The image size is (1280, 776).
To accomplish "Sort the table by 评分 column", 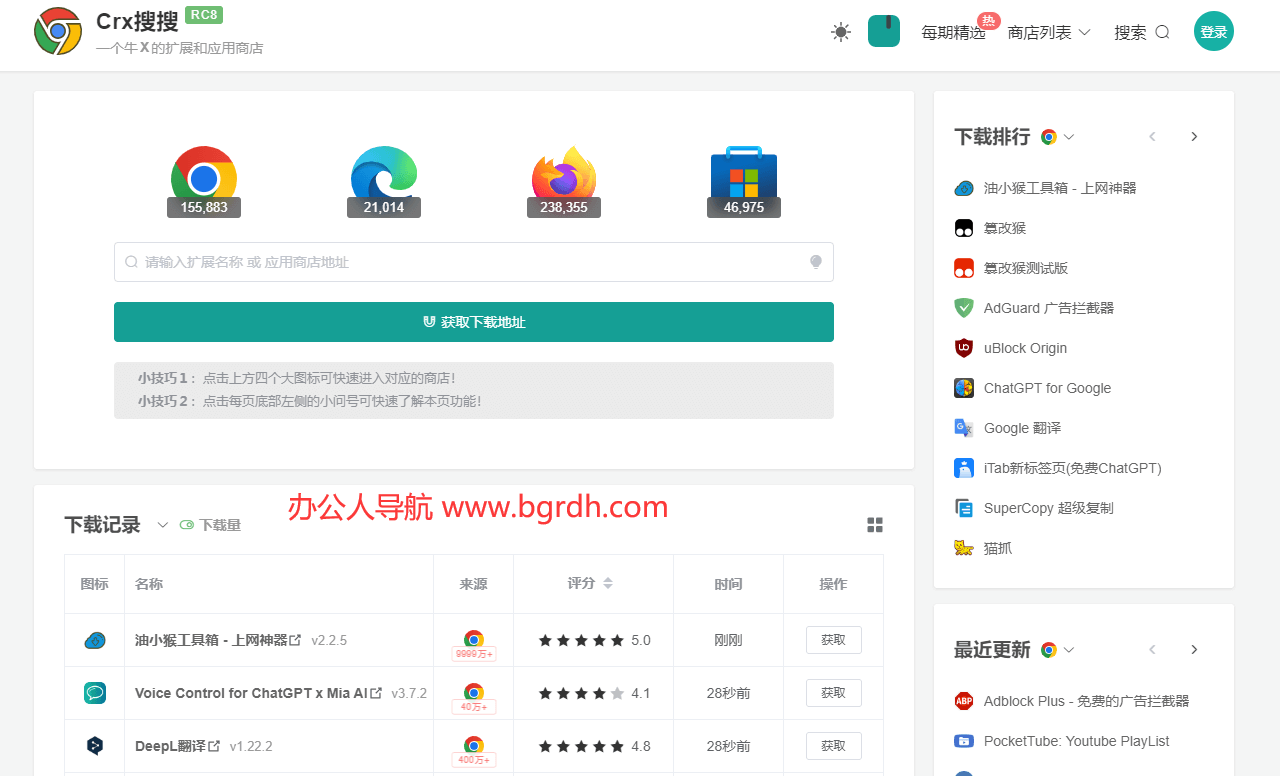I will pyautogui.click(x=608, y=583).
